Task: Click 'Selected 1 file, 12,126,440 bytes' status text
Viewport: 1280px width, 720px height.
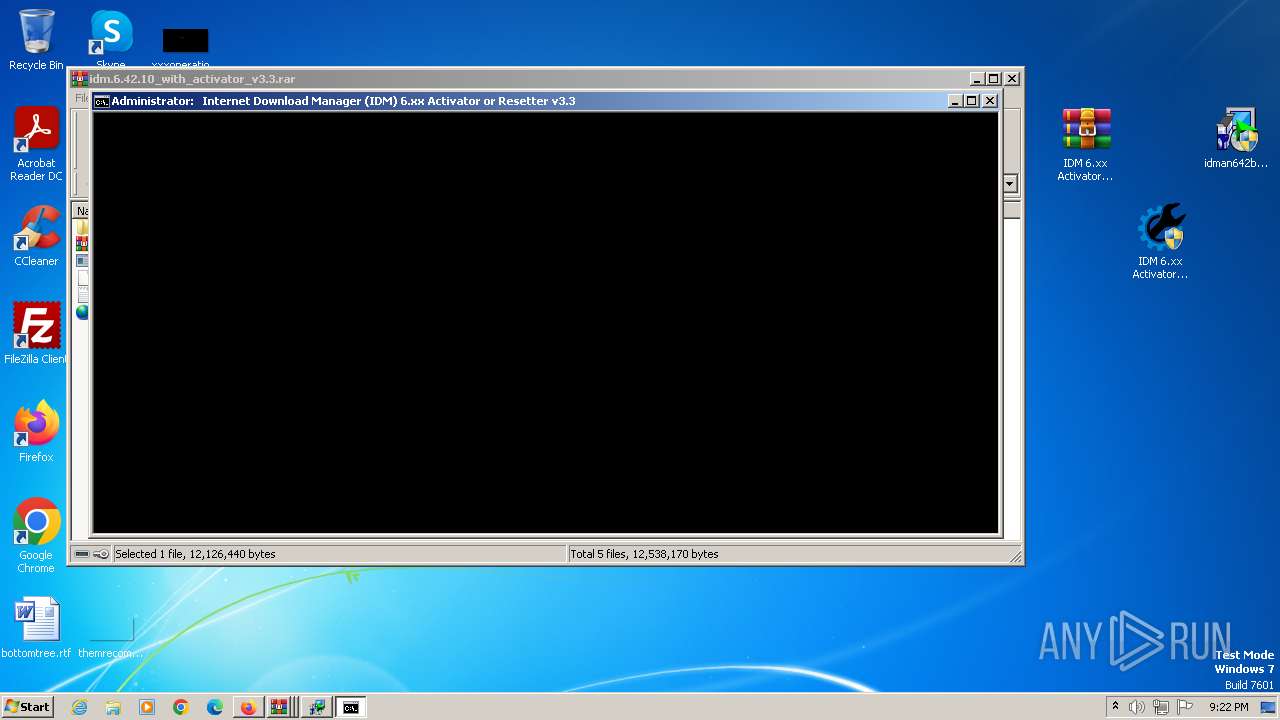Action: (195, 554)
